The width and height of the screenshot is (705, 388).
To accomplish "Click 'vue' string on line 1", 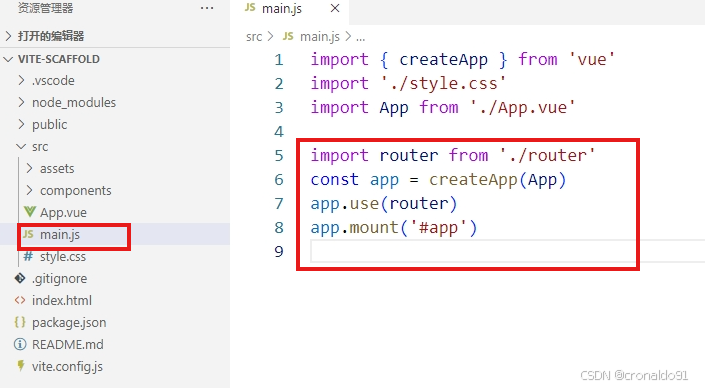I will coord(591,59).
